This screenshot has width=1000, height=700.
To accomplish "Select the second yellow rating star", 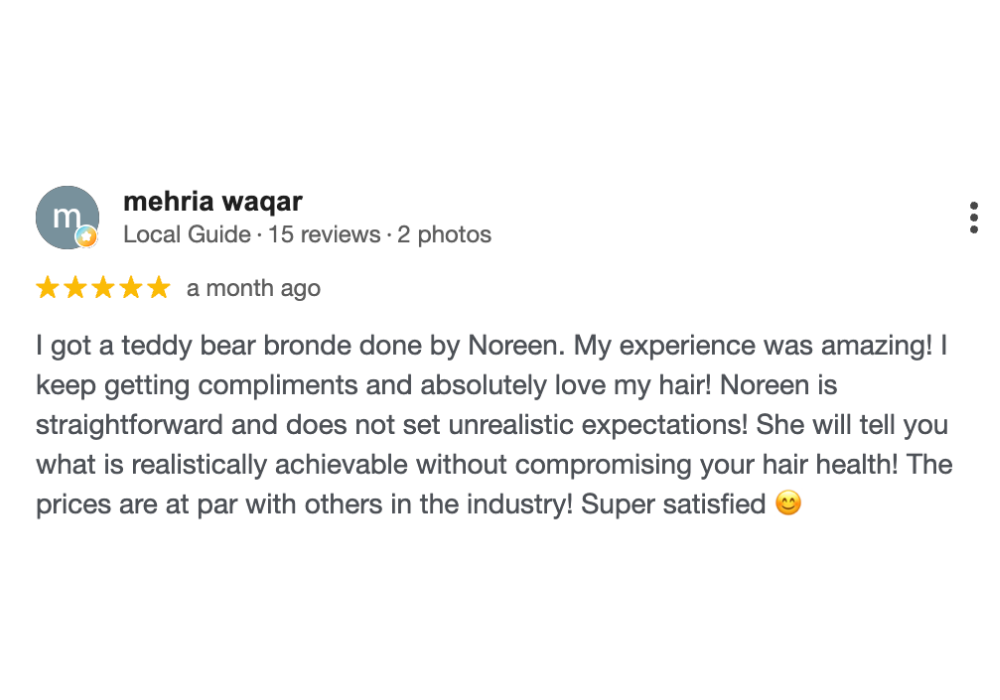I will [x=75, y=288].
